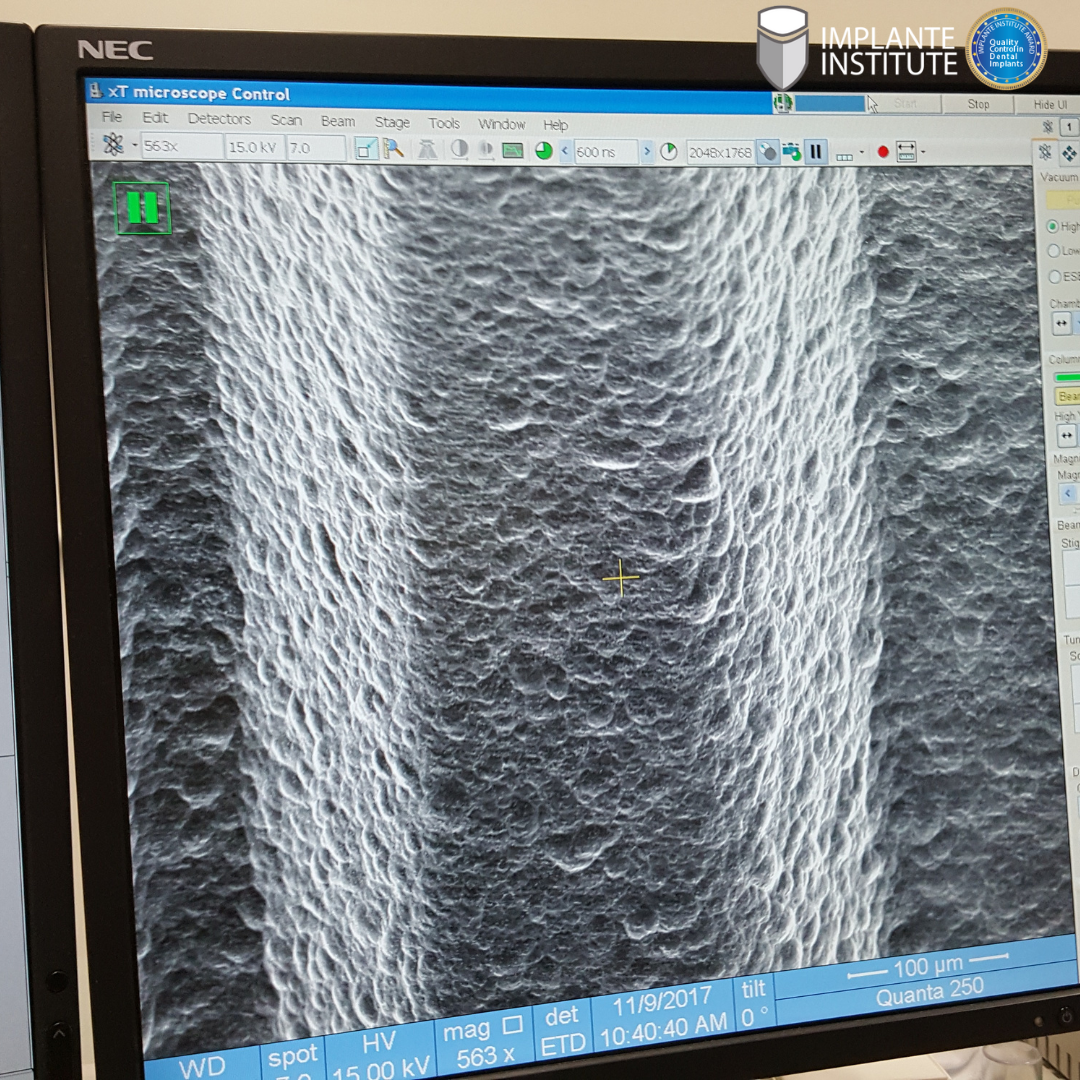The image size is (1080, 1080).
Task: Select the ESEM vacuum mode option
Action: point(1054,276)
